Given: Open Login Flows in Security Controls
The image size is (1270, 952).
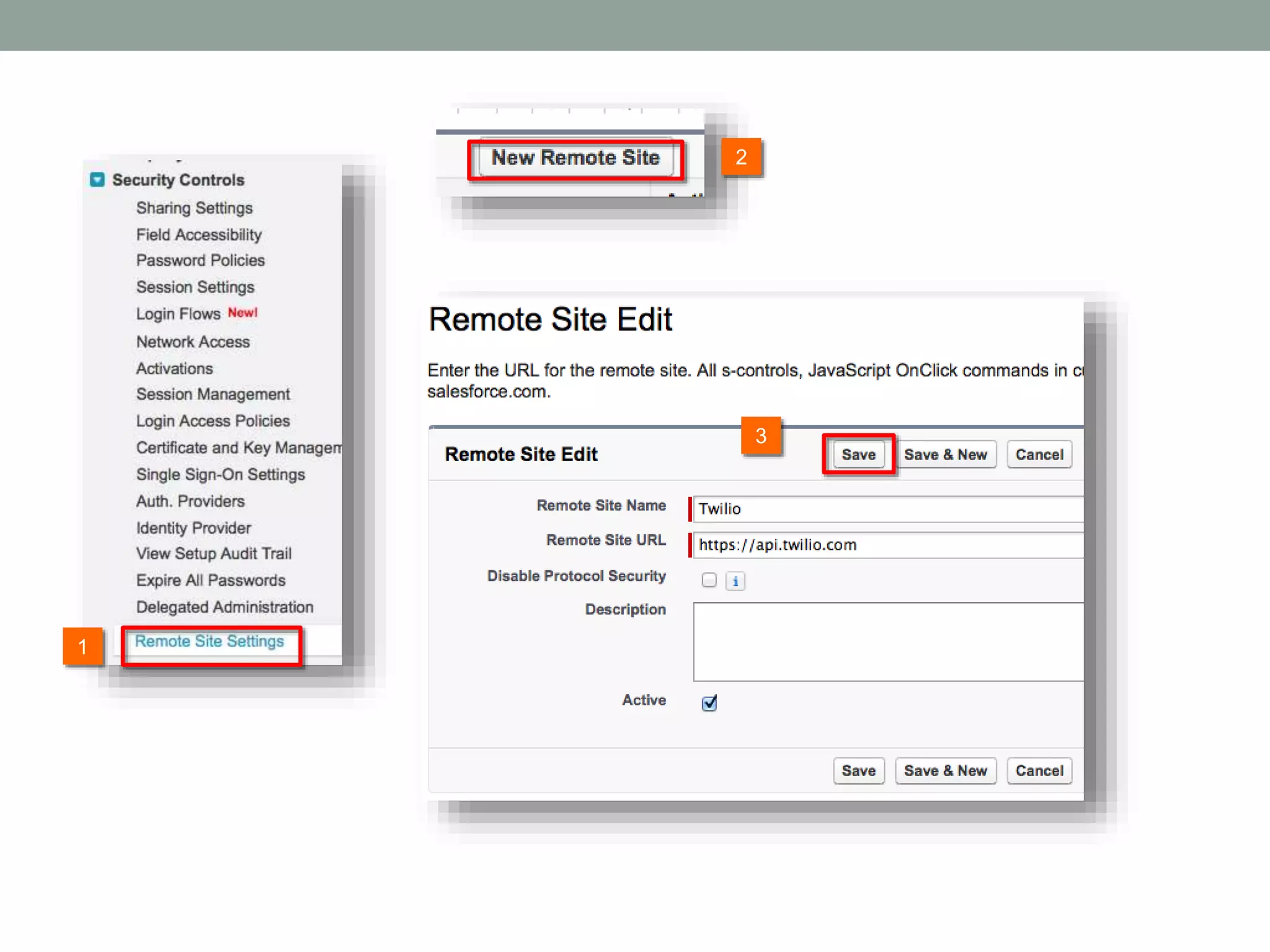Looking at the screenshot, I should point(179,314).
